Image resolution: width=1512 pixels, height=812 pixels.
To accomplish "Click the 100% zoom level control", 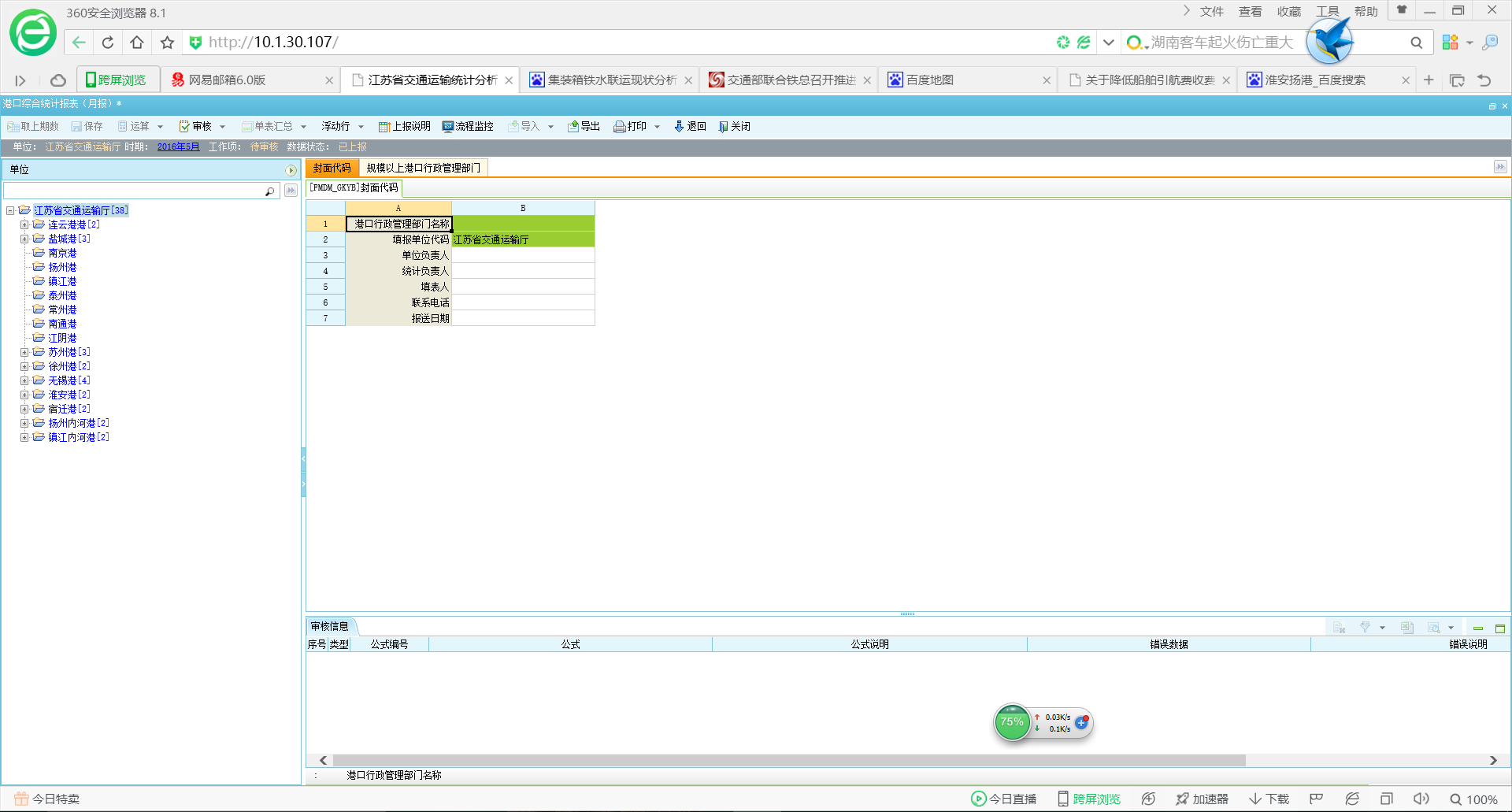I will point(1473,799).
